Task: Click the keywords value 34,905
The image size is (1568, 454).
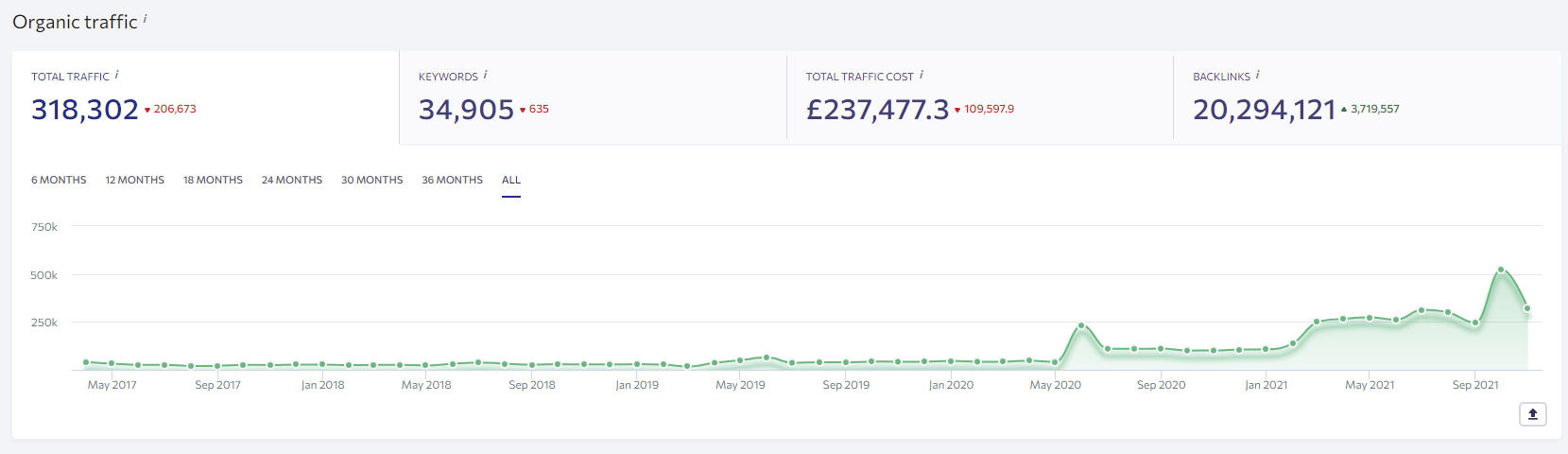Action: 467,110
